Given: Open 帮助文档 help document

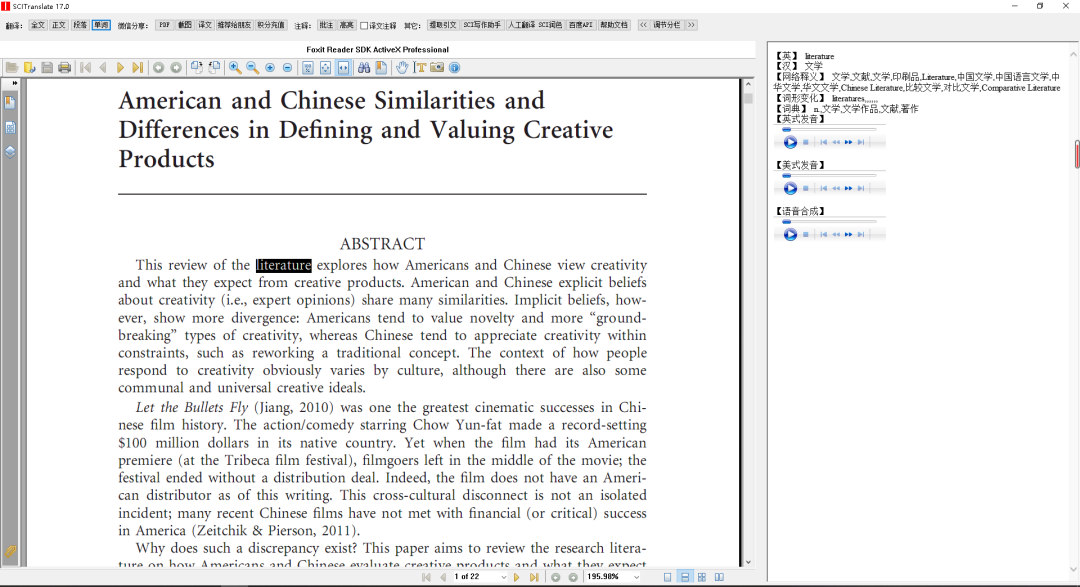Looking at the screenshot, I should (x=614, y=25).
